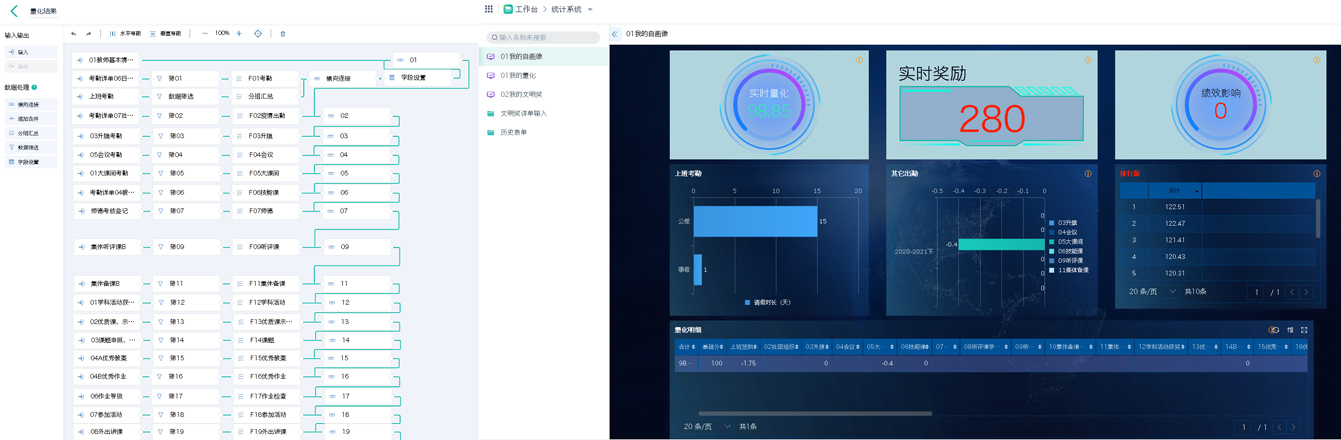Go back with the arrow beside 量化结果
The width and height of the screenshot is (1341, 440).
(14, 11)
